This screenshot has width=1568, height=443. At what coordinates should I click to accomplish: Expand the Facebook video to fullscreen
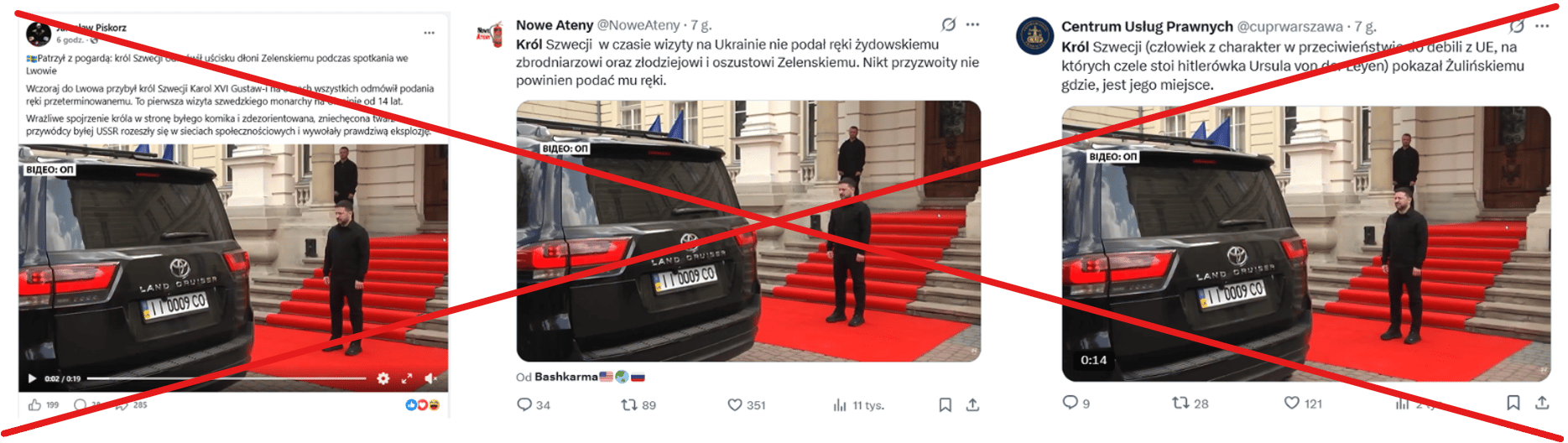click(407, 378)
